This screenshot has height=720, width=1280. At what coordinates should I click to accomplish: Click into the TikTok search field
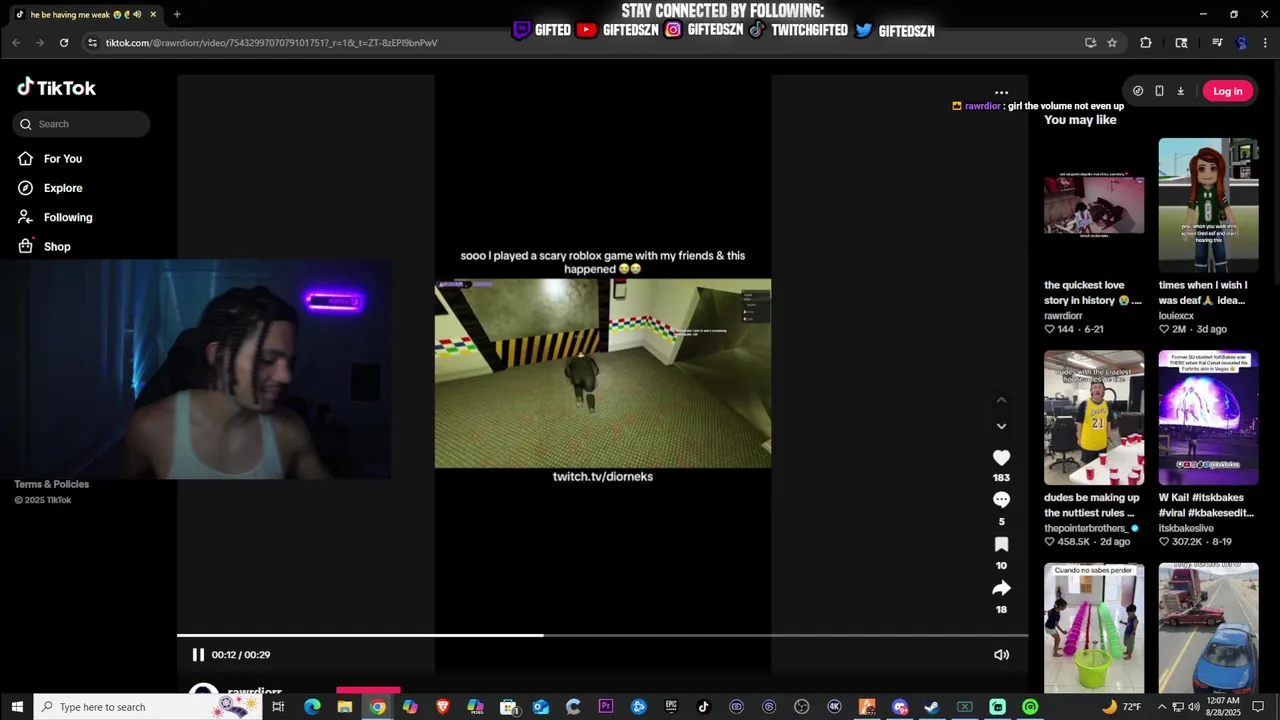click(82, 124)
